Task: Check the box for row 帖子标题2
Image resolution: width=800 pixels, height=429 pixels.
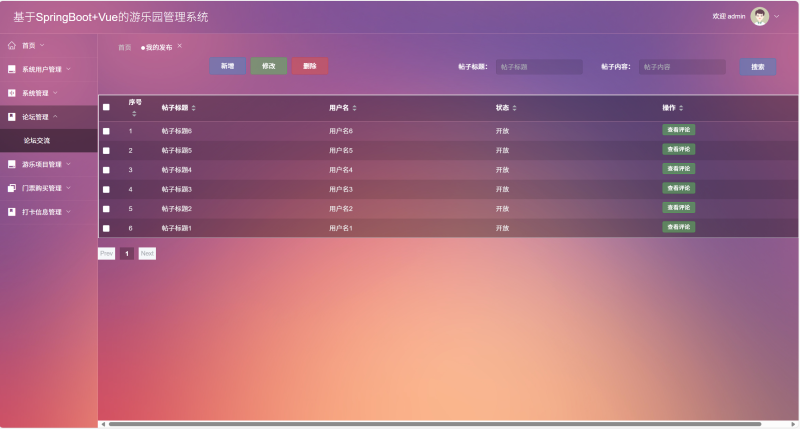Action: pyautogui.click(x=106, y=209)
